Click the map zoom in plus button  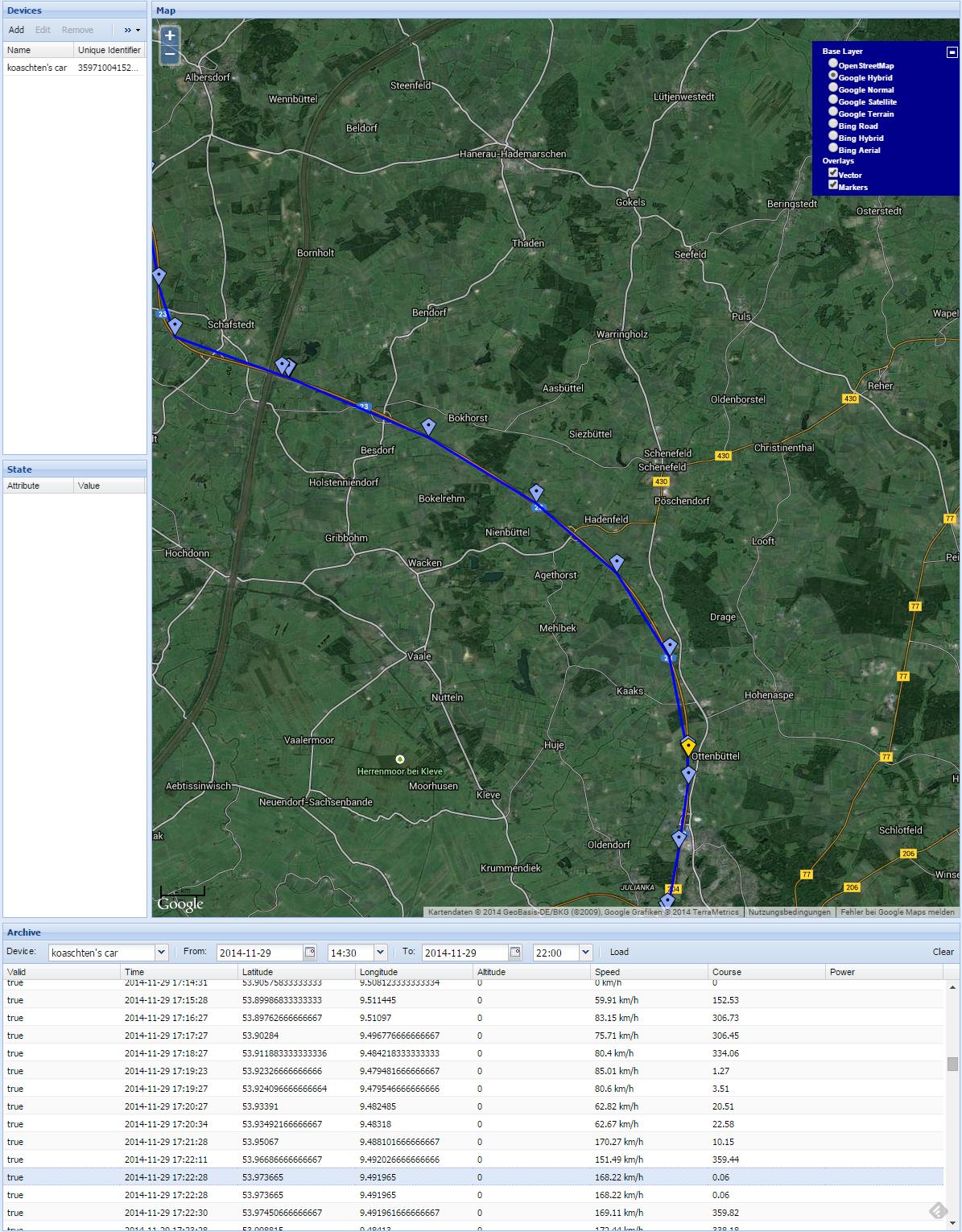point(169,36)
